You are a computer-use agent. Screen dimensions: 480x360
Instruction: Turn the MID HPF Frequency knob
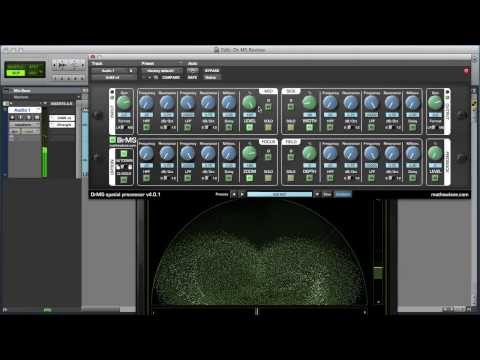pyautogui.click(x=146, y=103)
